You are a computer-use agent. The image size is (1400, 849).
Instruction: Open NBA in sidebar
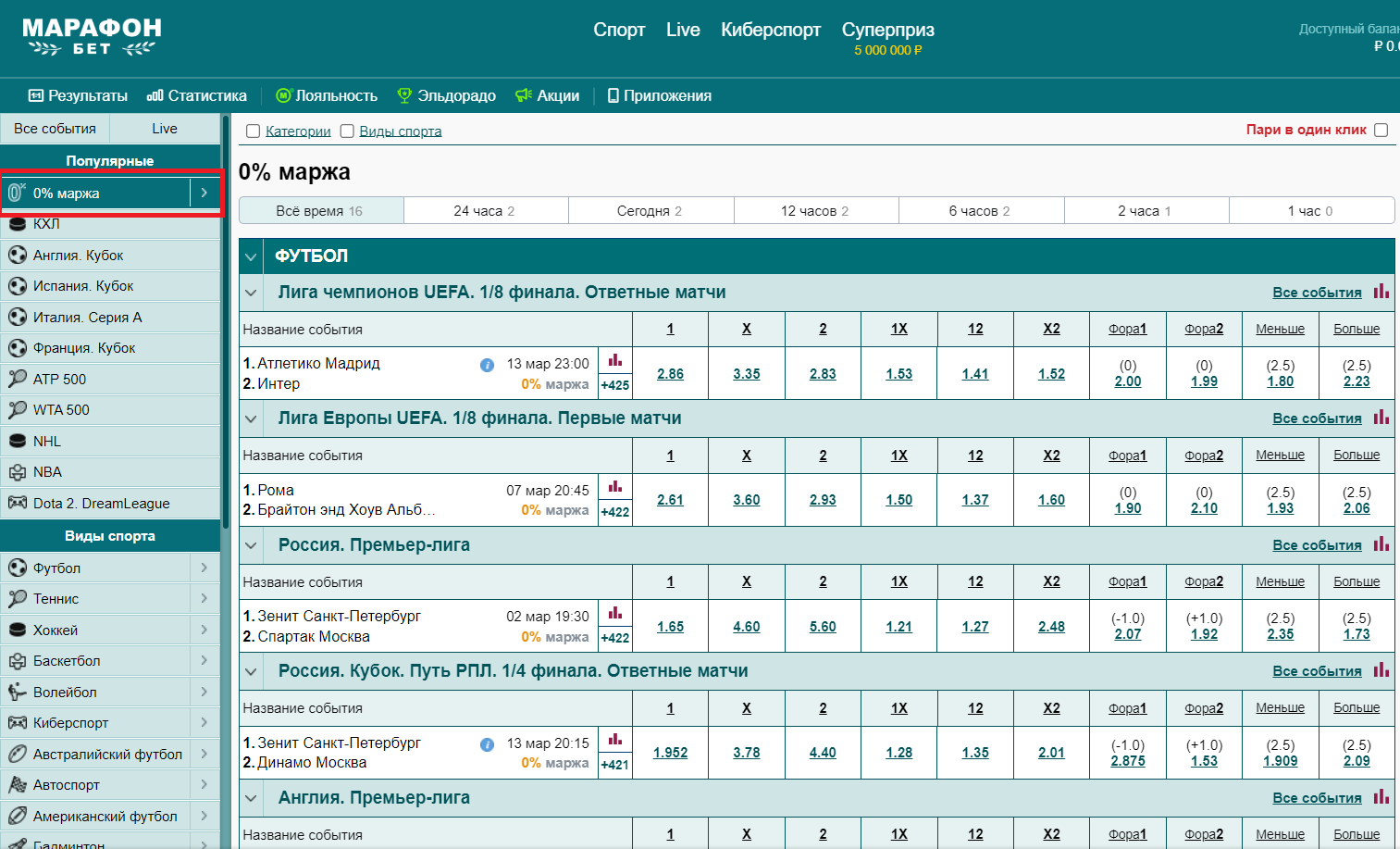coord(110,472)
